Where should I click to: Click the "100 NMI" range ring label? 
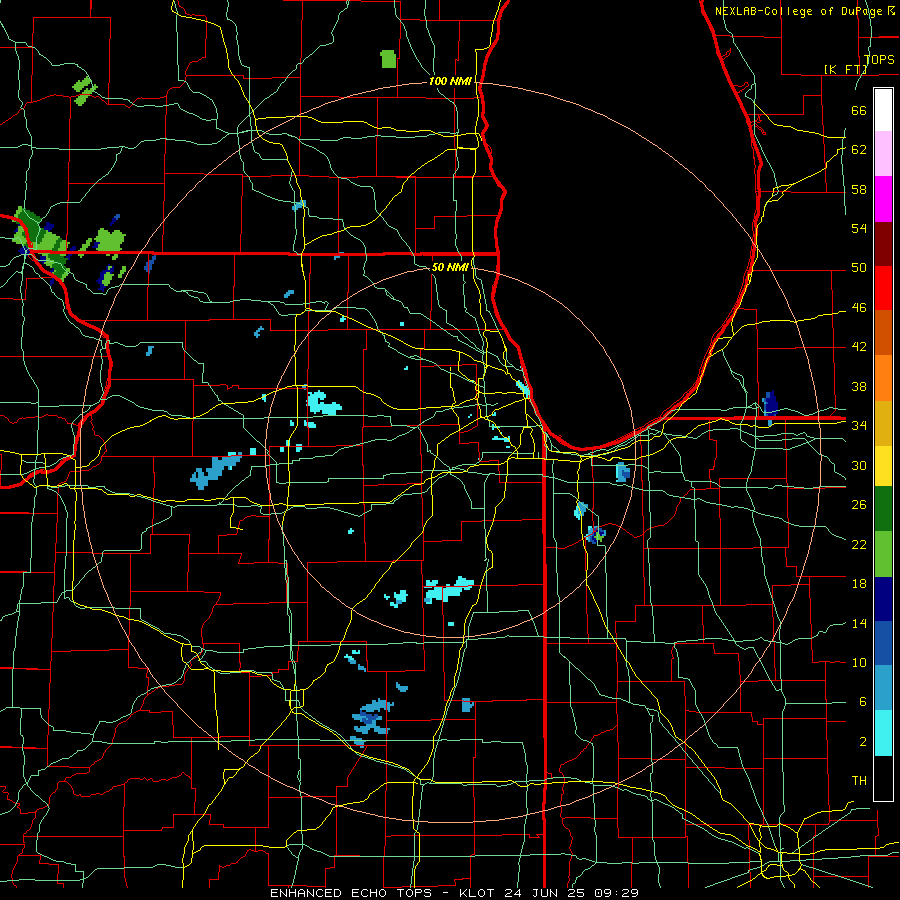tap(450, 82)
